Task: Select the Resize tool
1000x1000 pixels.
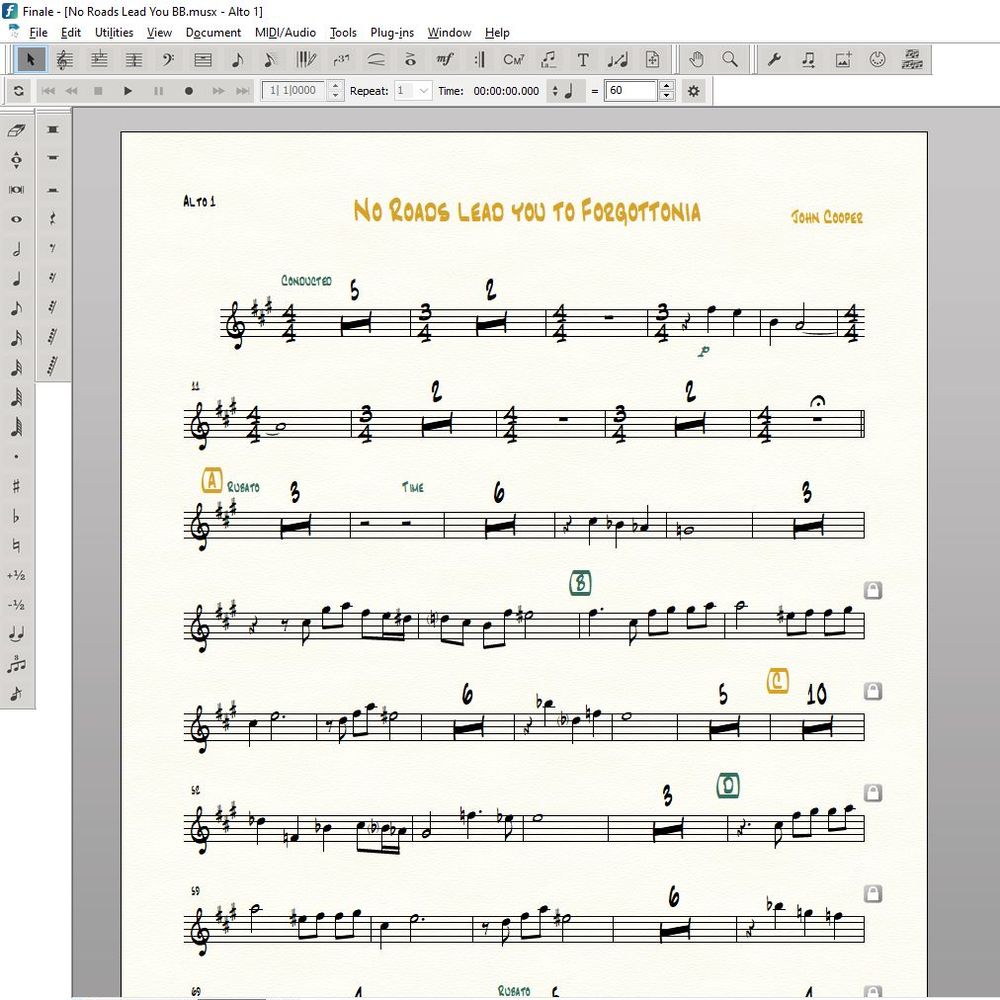Action: pos(617,60)
